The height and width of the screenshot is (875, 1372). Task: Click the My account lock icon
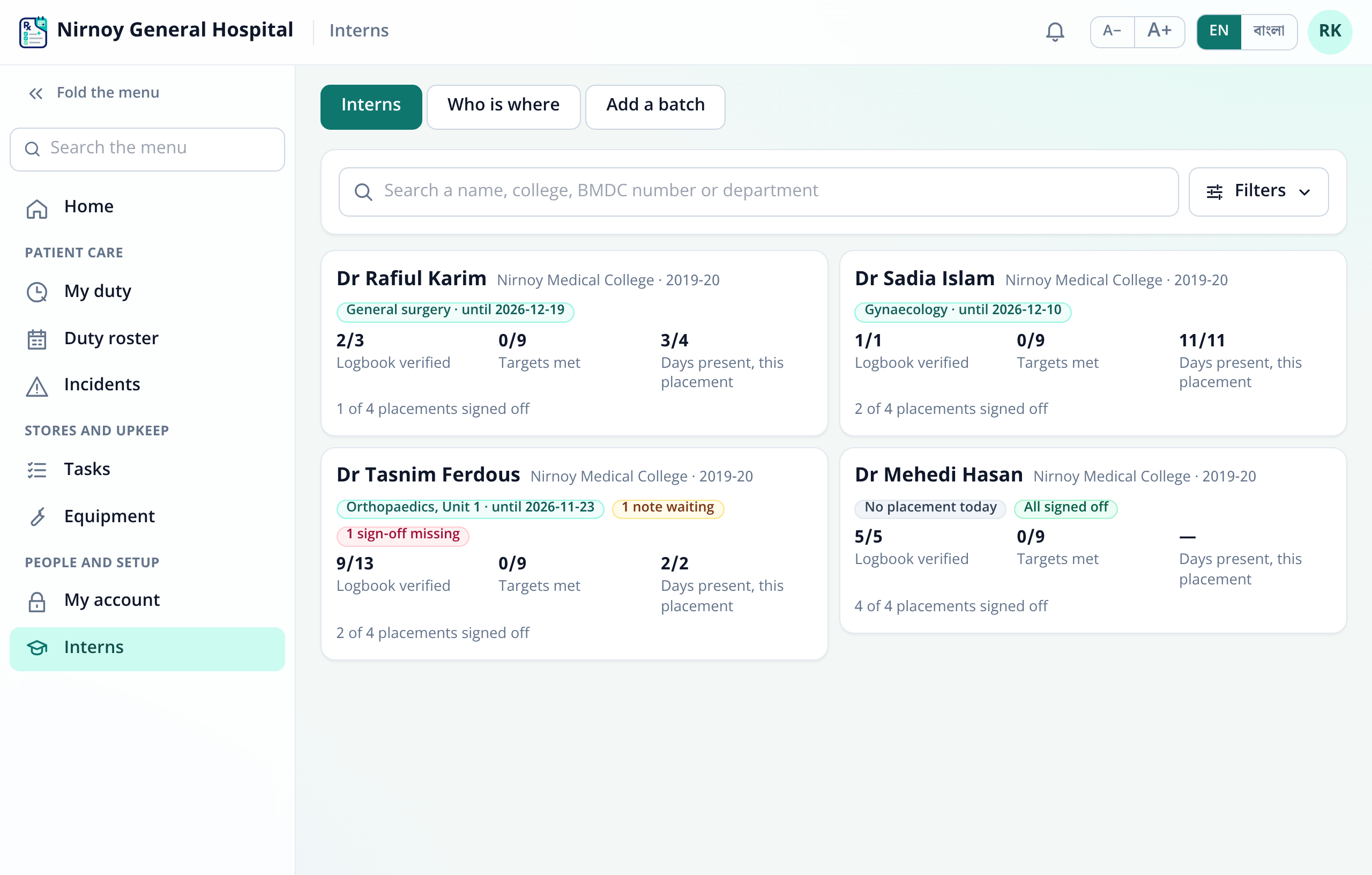click(37, 602)
